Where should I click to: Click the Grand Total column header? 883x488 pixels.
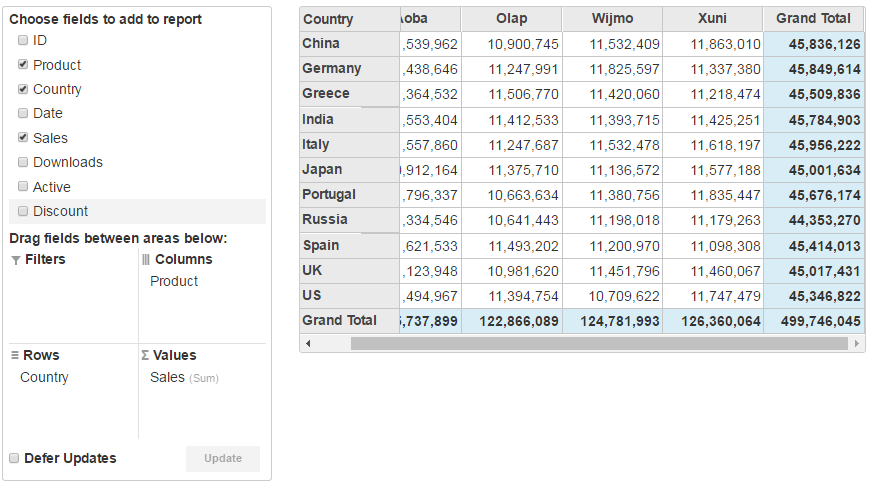coord(813,19)
